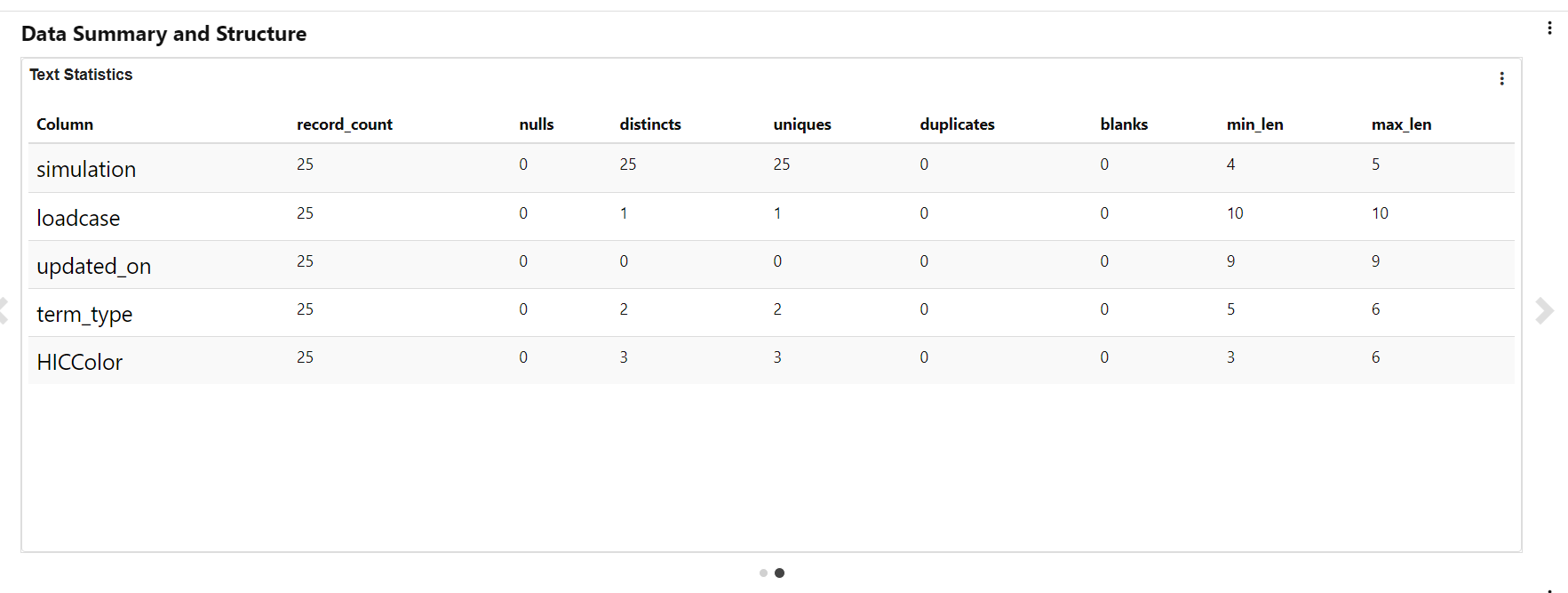Select the simulation row

point(771,168)
